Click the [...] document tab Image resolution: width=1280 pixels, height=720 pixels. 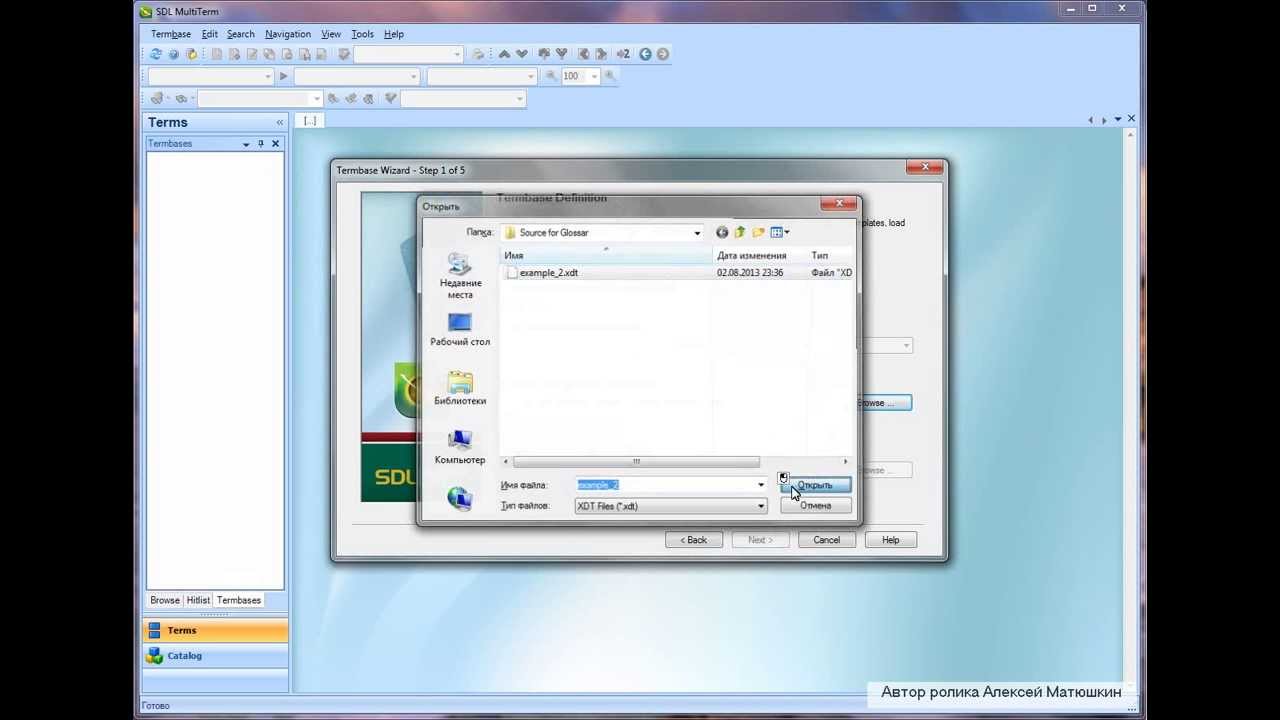[x=310, y=121]
